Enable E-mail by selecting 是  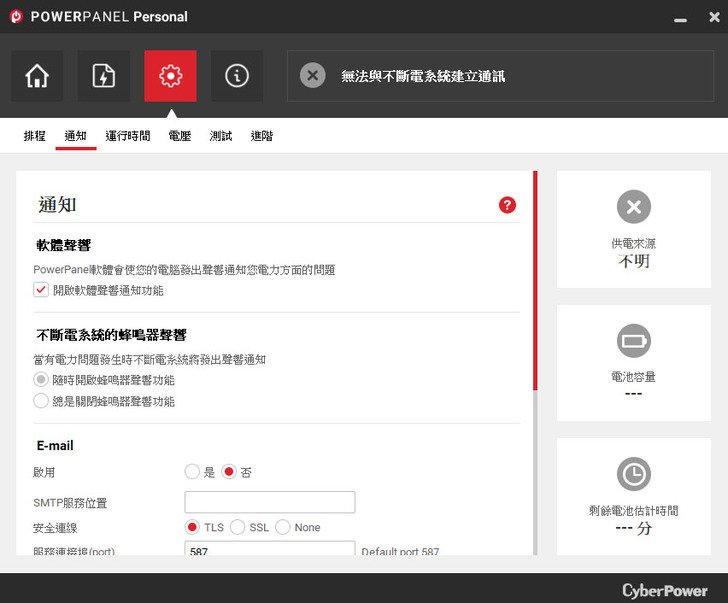tap(192, 471)
